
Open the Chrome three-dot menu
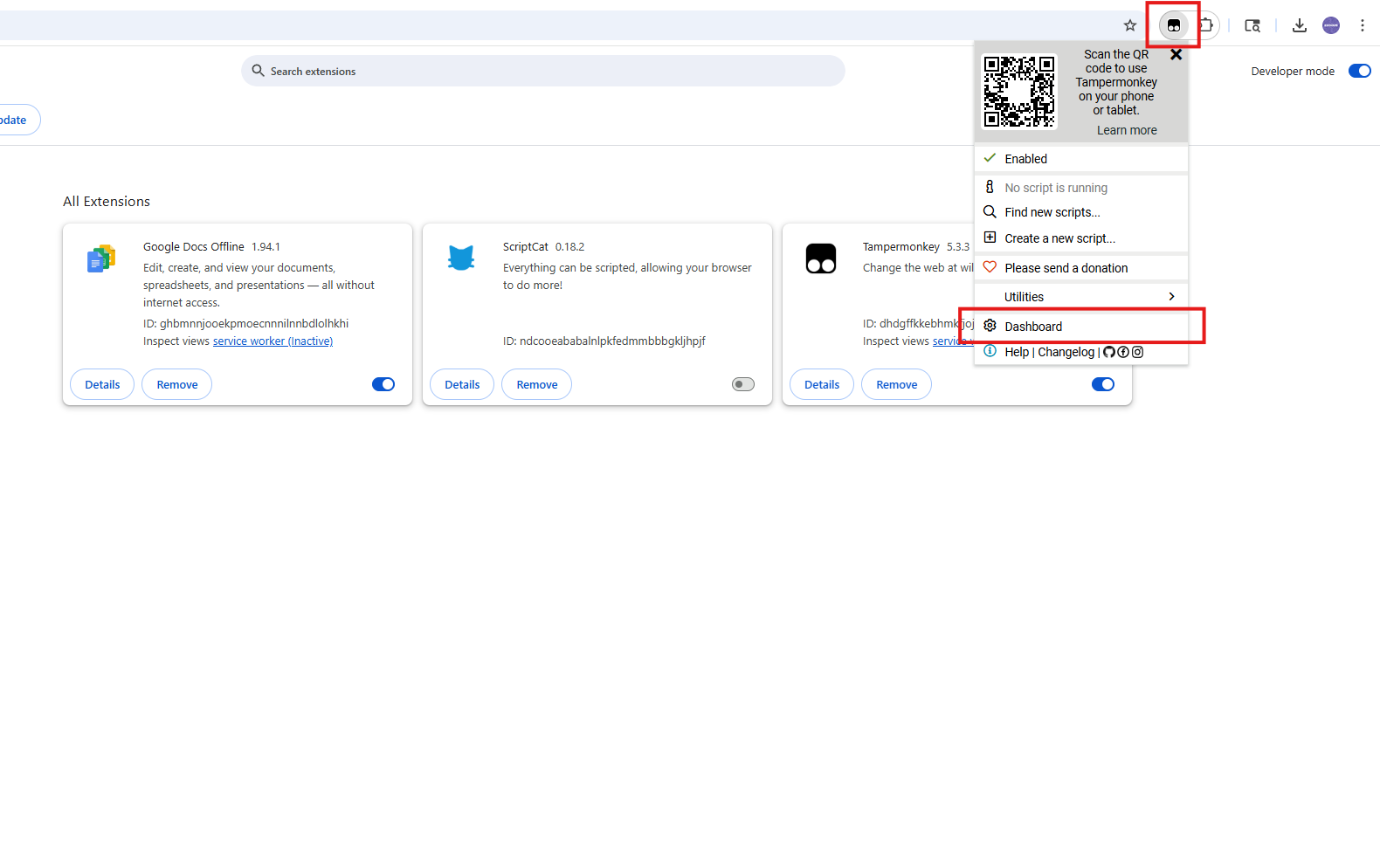pos(1363,25)
